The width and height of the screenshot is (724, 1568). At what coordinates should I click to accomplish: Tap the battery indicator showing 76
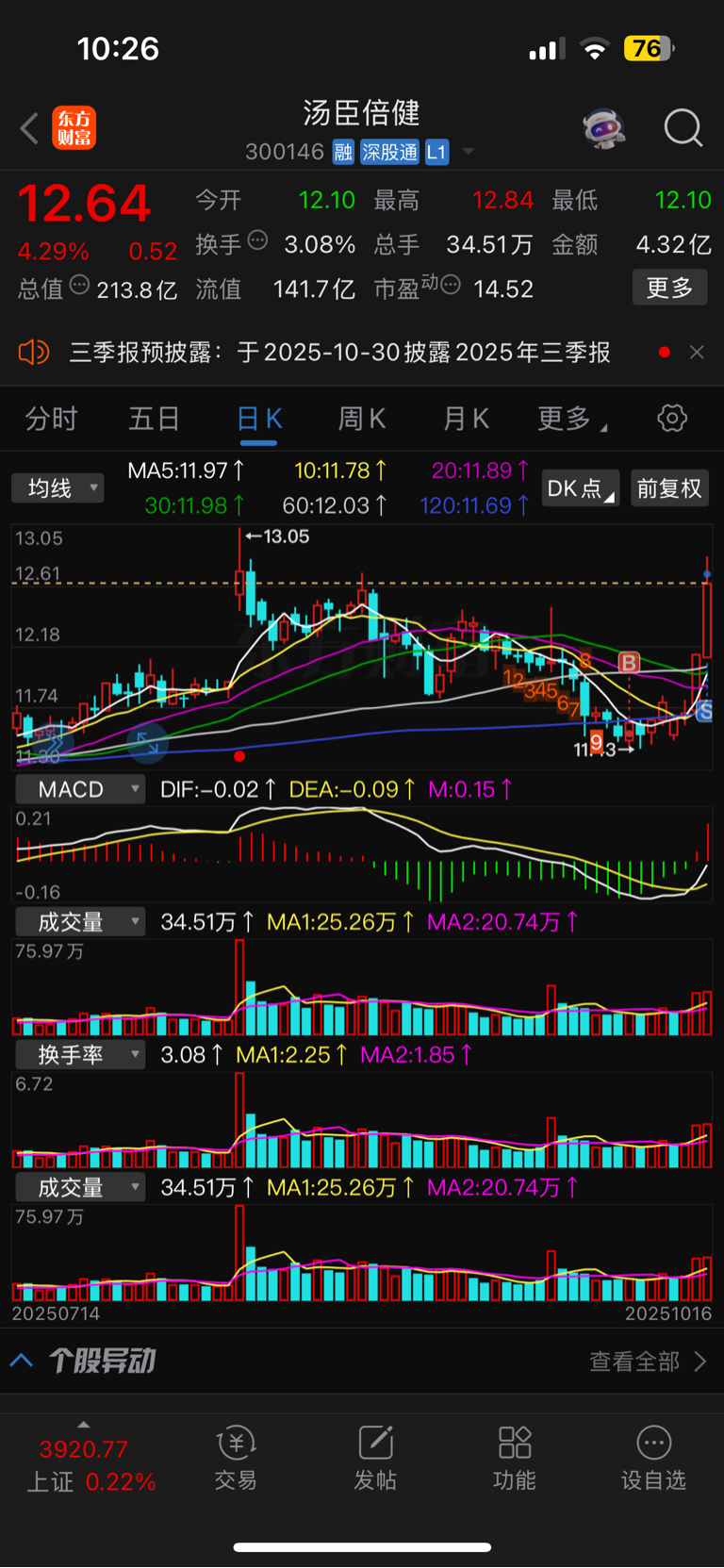(649, 48)
